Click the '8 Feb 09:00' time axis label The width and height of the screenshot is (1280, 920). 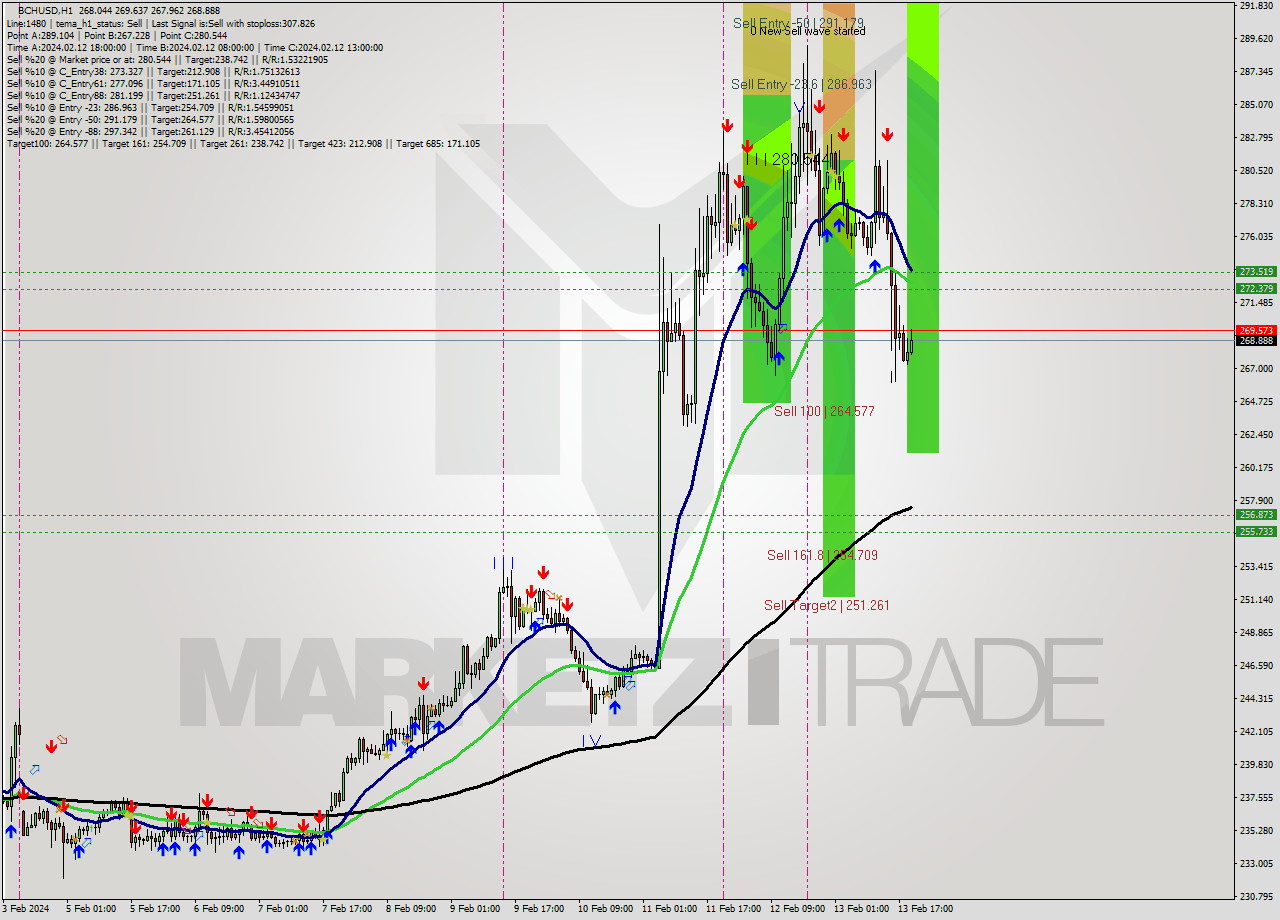(410, 909)
